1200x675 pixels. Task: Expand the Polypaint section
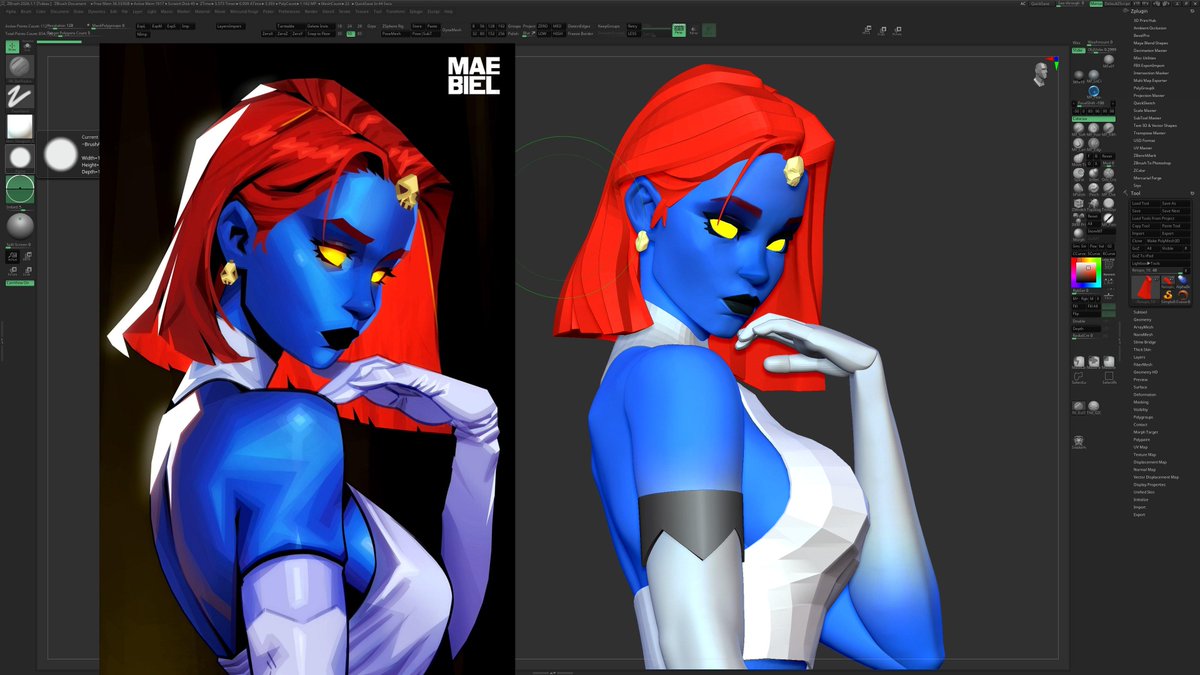[x=1141, y=439]
